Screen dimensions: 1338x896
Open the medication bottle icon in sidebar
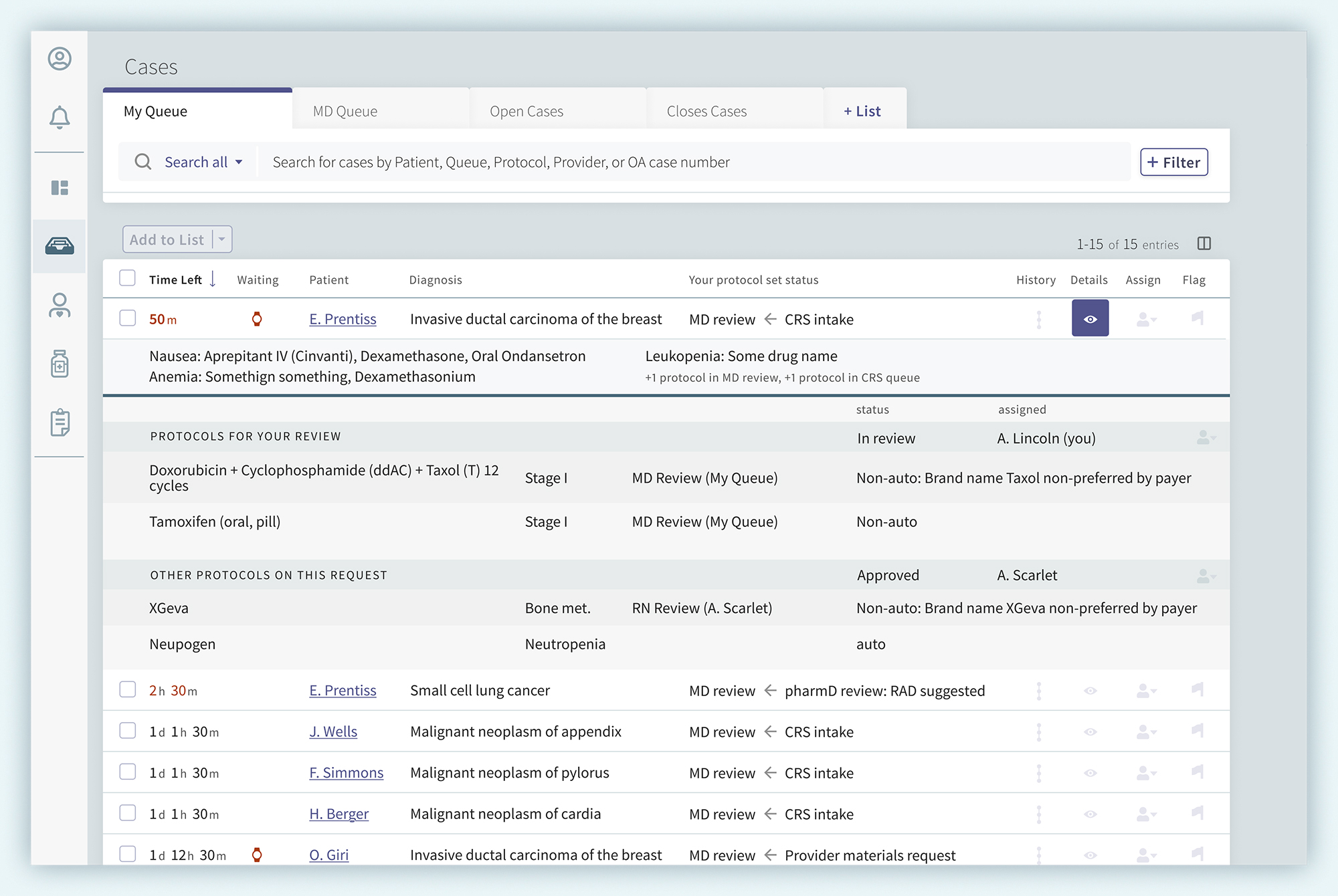click(60, 364)
